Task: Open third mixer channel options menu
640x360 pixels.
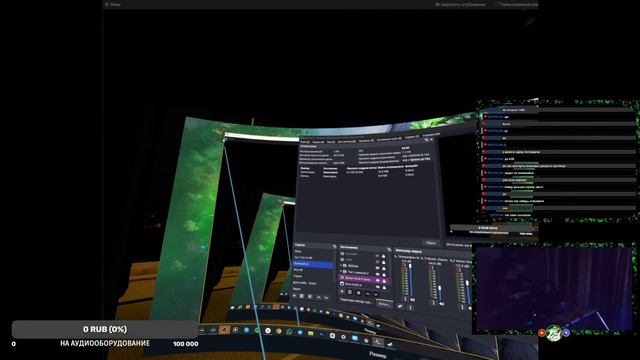Action: point(462,307)
